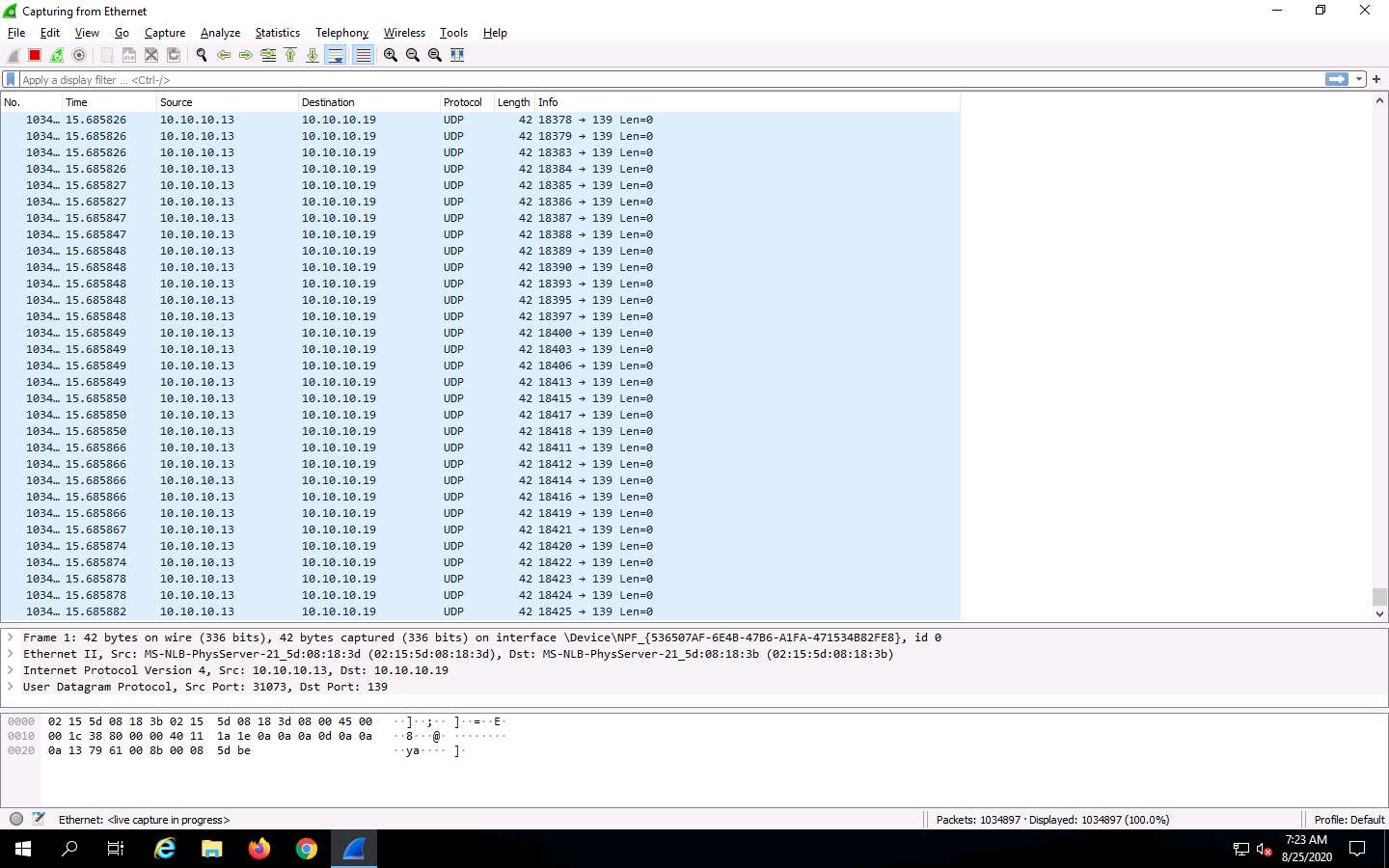Screen dimensions: 1389x868
Task: Open the View menu
Action: click(x=87, y=33)
